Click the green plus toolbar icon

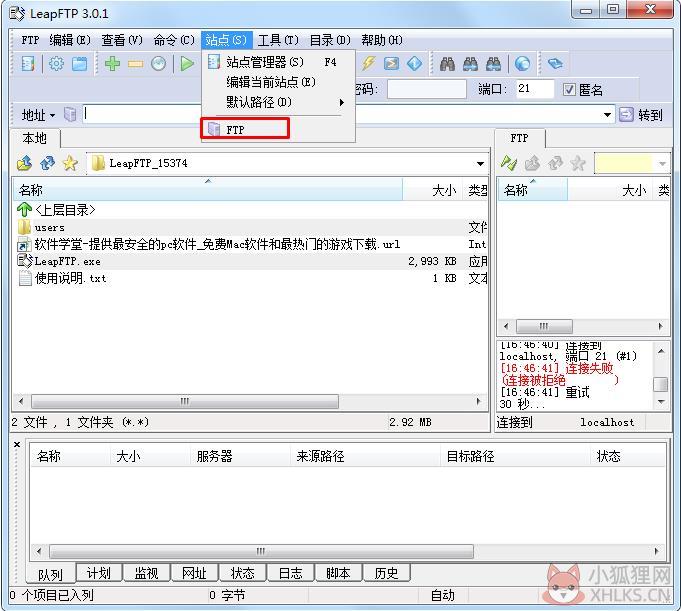112,64
